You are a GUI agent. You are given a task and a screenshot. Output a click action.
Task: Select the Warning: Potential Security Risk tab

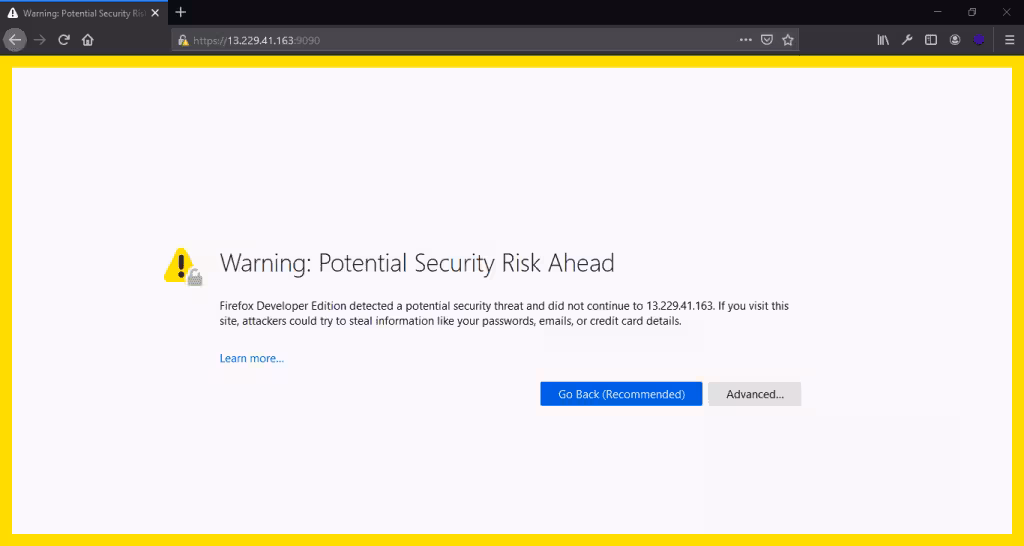click(84, 13)
